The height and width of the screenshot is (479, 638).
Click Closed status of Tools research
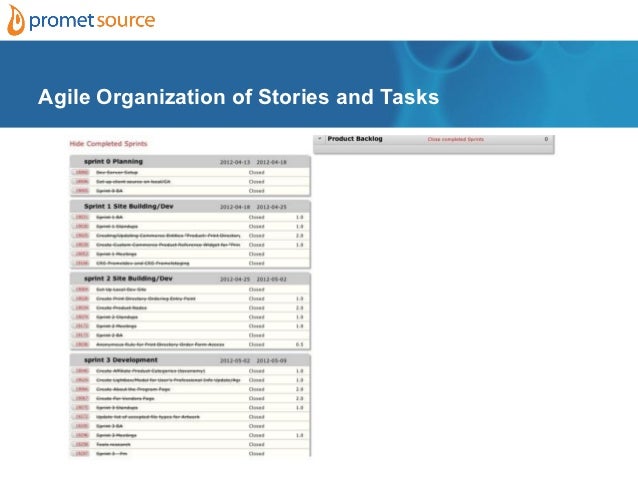[256, 444]
